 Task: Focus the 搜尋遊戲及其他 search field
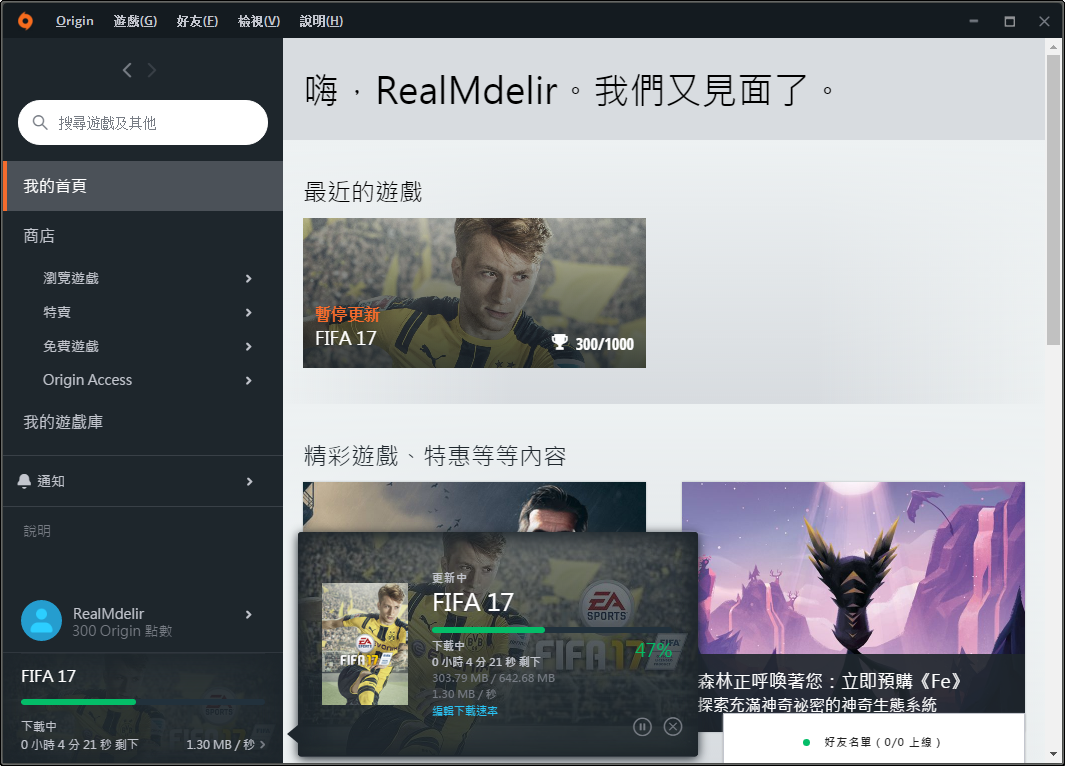coord(143,122)
